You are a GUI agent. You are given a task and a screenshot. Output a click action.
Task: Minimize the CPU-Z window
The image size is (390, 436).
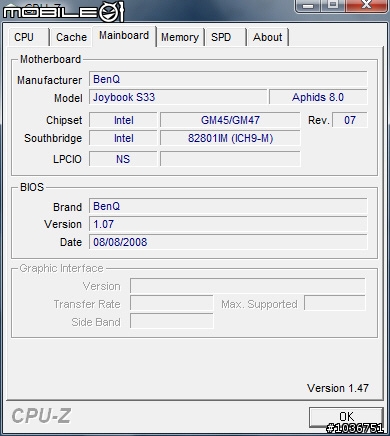[x=309, y=5]
